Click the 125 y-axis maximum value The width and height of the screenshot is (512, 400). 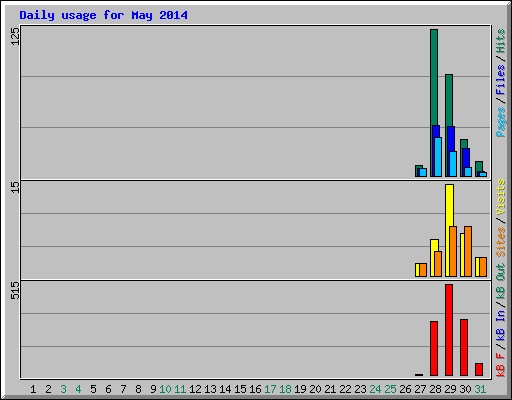click(x=15, y=36)
